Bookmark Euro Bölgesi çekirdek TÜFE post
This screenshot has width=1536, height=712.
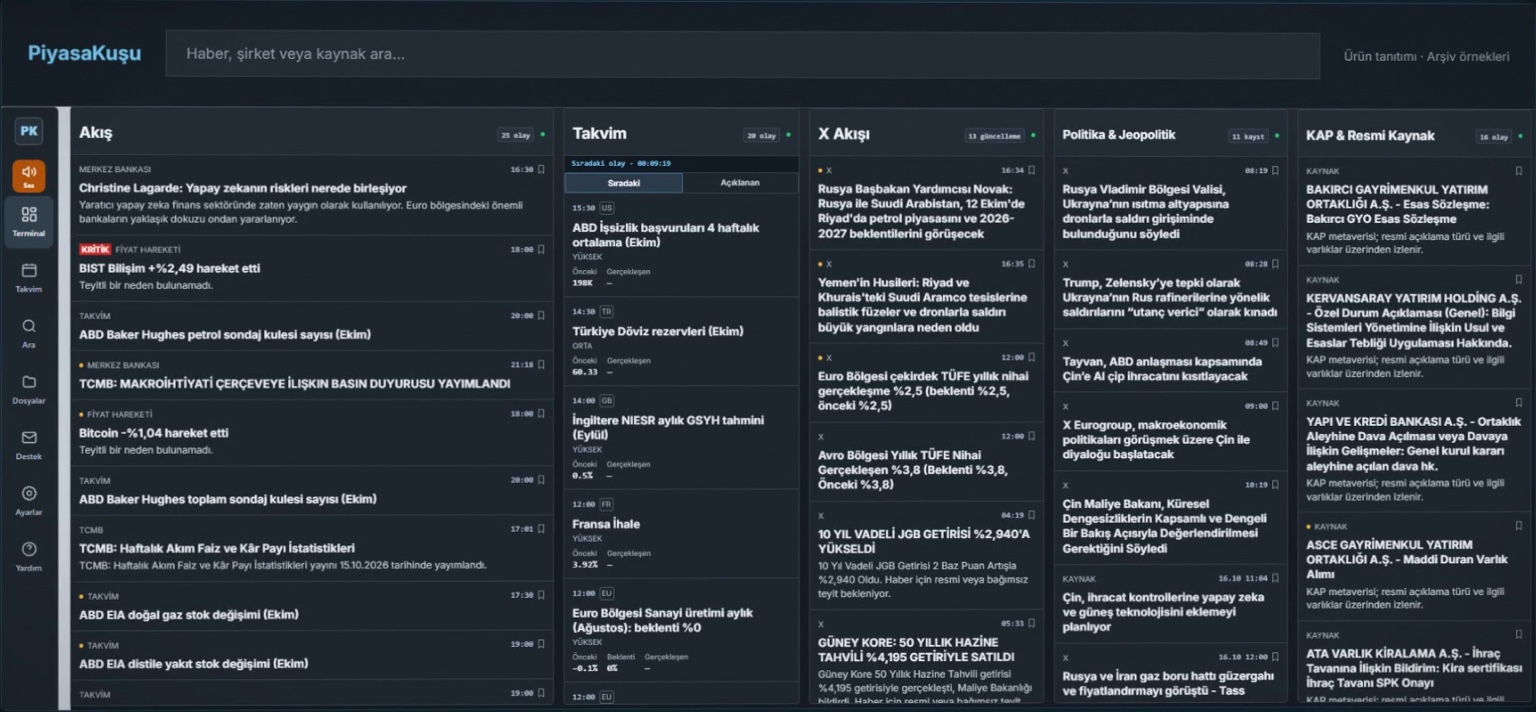[1031, 357]
